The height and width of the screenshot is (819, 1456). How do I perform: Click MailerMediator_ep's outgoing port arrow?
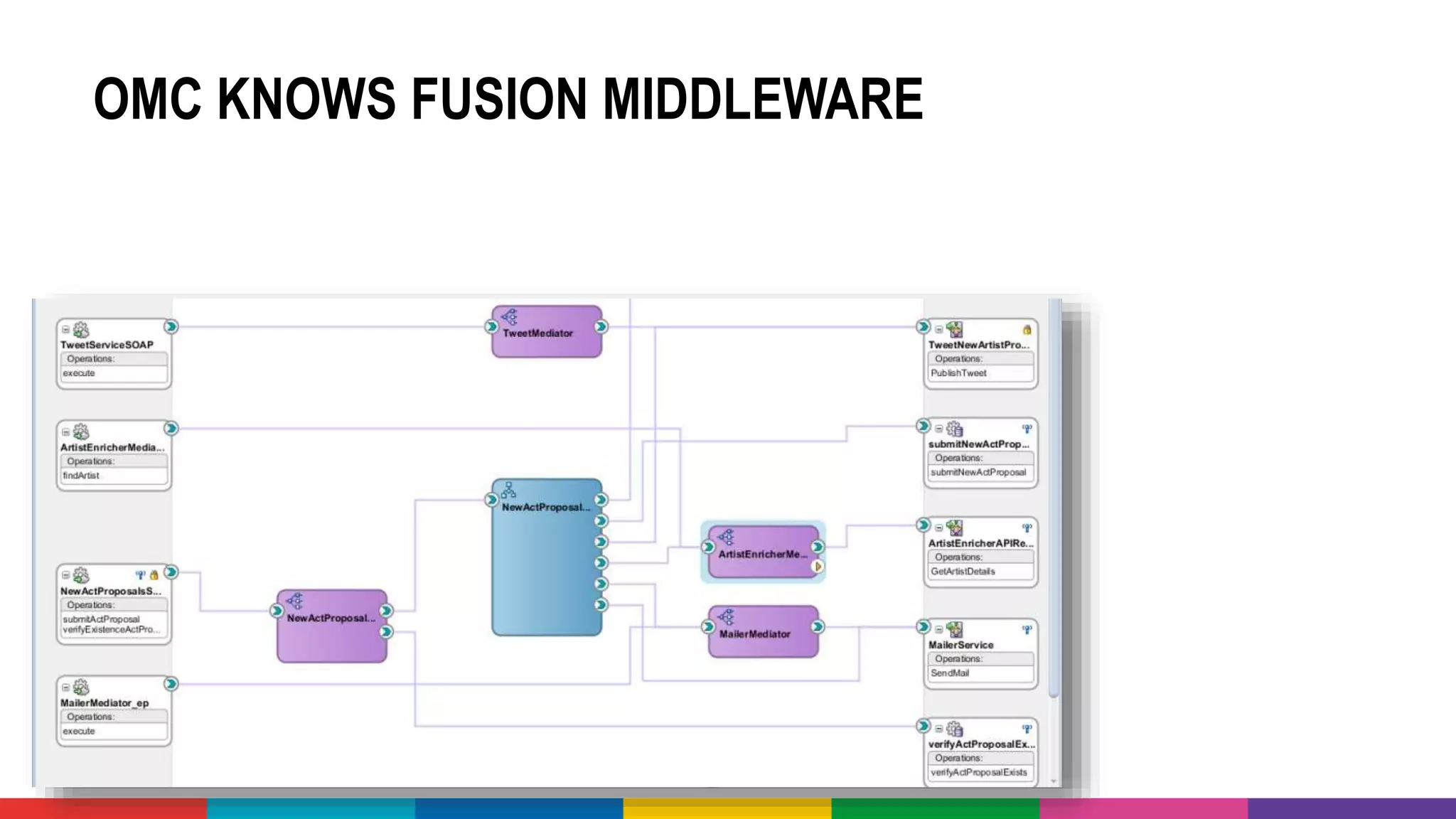click(171, 684)
